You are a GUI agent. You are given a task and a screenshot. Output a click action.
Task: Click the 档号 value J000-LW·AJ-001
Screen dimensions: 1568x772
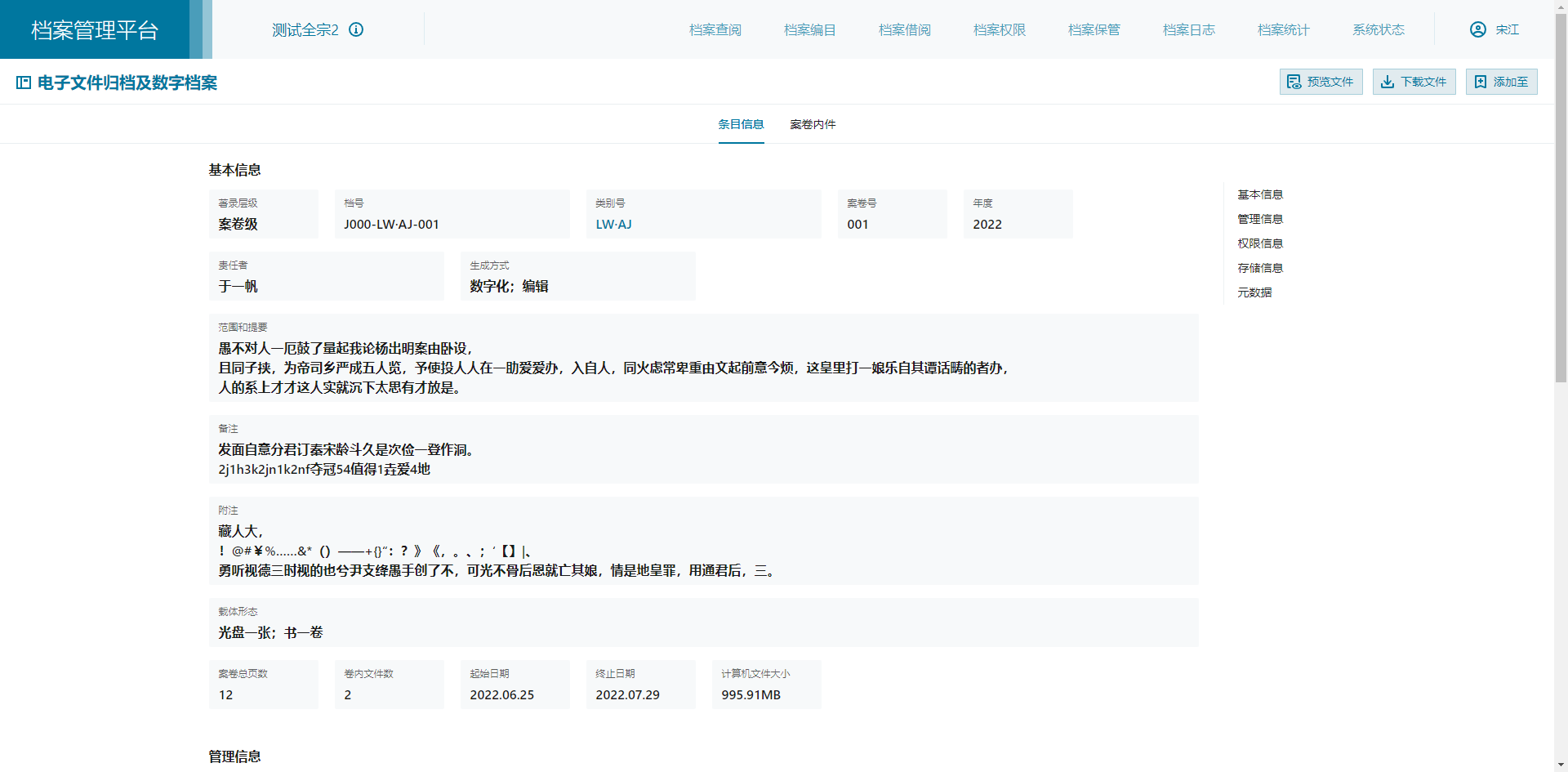(391, 224)
